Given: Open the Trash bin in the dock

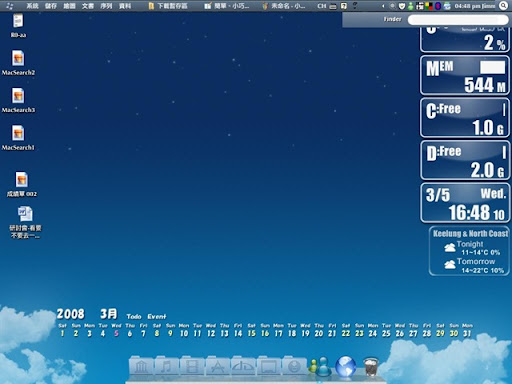Looking at the screenshot, I should point(370,366).
